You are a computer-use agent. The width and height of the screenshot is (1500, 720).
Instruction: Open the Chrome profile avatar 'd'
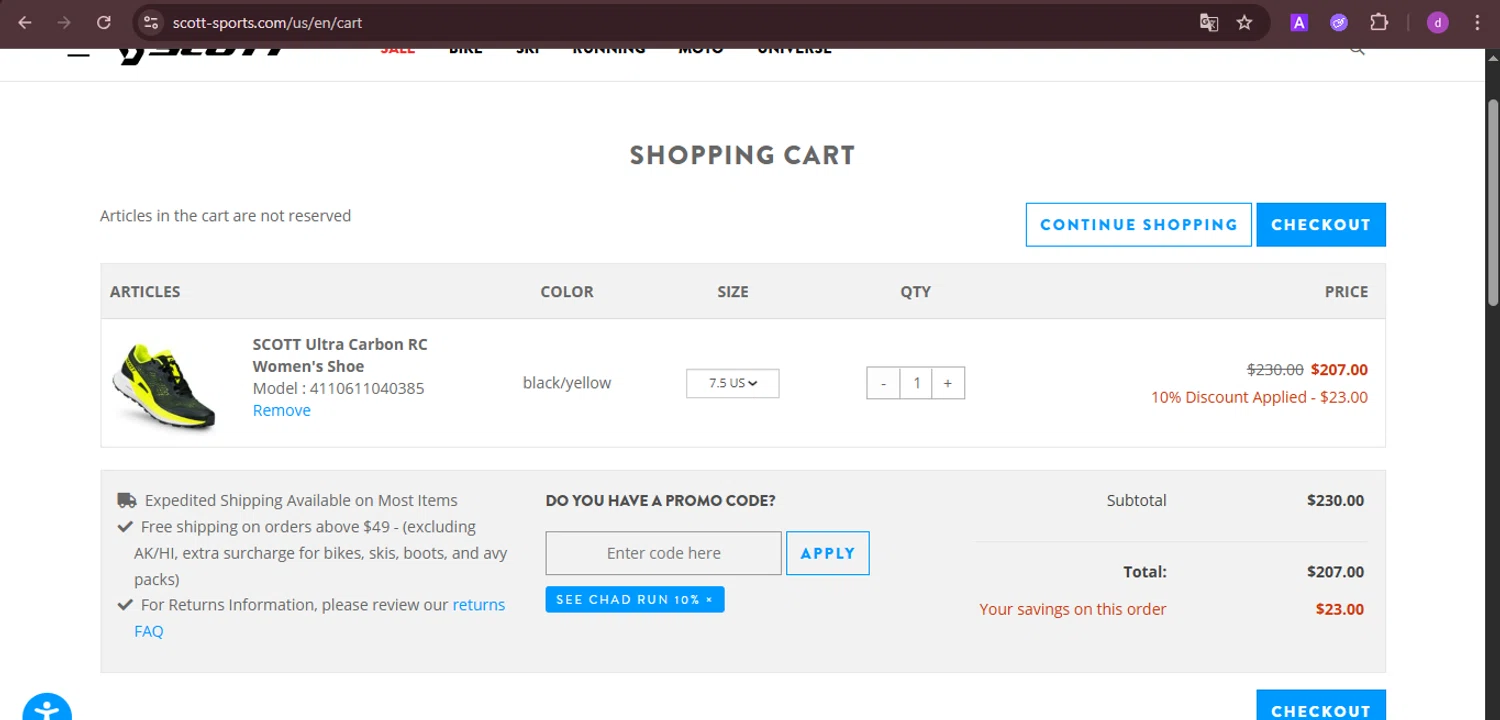point(1437,22)
